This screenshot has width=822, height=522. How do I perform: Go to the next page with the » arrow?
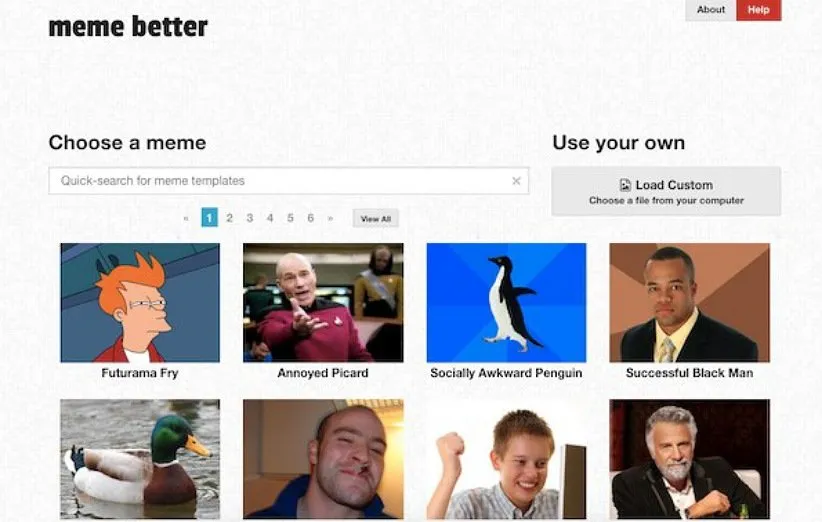(330, 218)
